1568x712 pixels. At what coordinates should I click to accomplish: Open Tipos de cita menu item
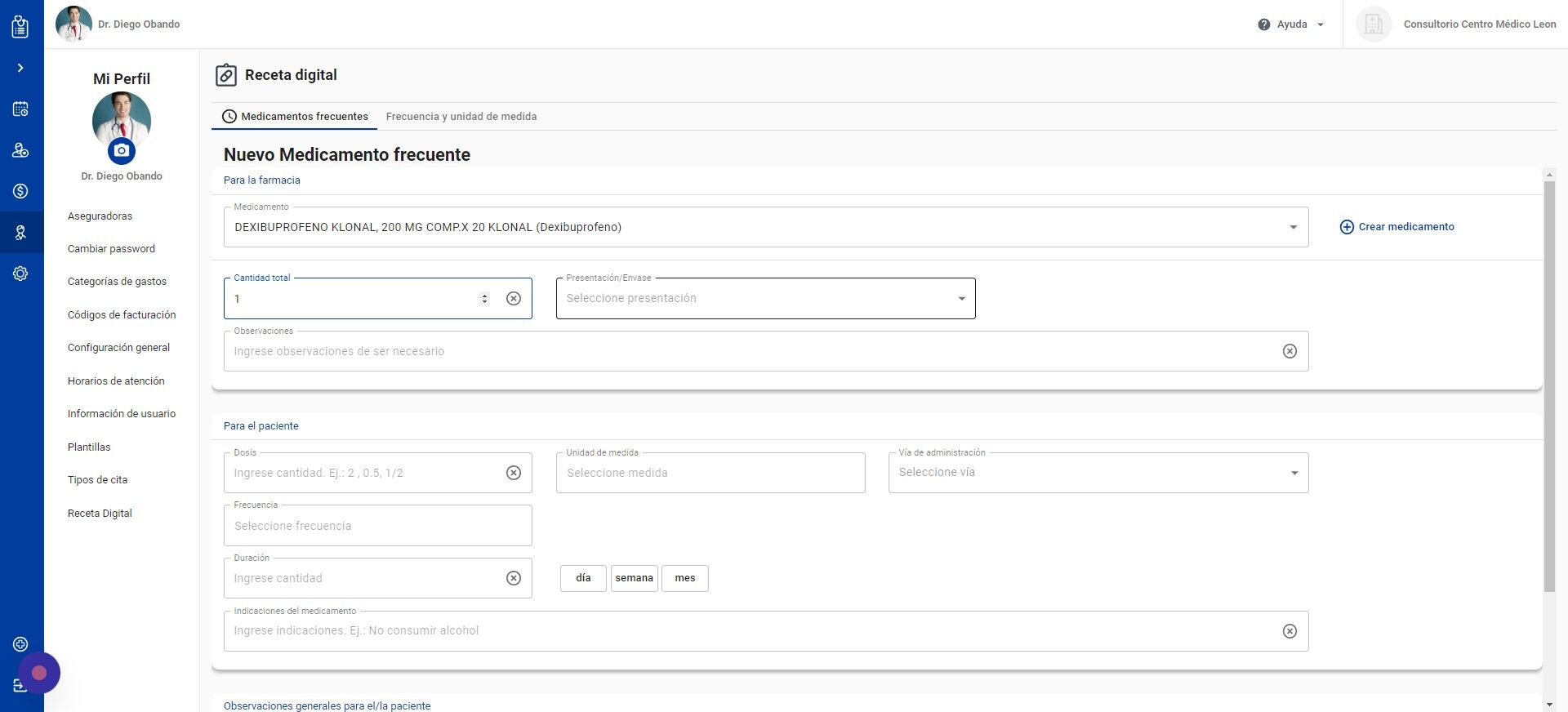point(97,480)
